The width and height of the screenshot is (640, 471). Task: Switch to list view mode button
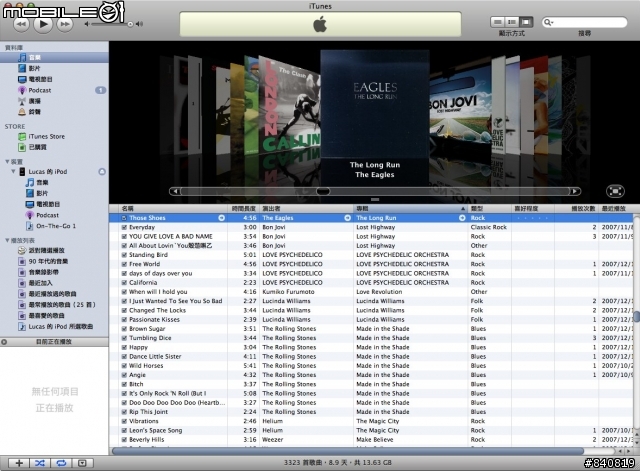pyautogui.click(x=498, y=22)
